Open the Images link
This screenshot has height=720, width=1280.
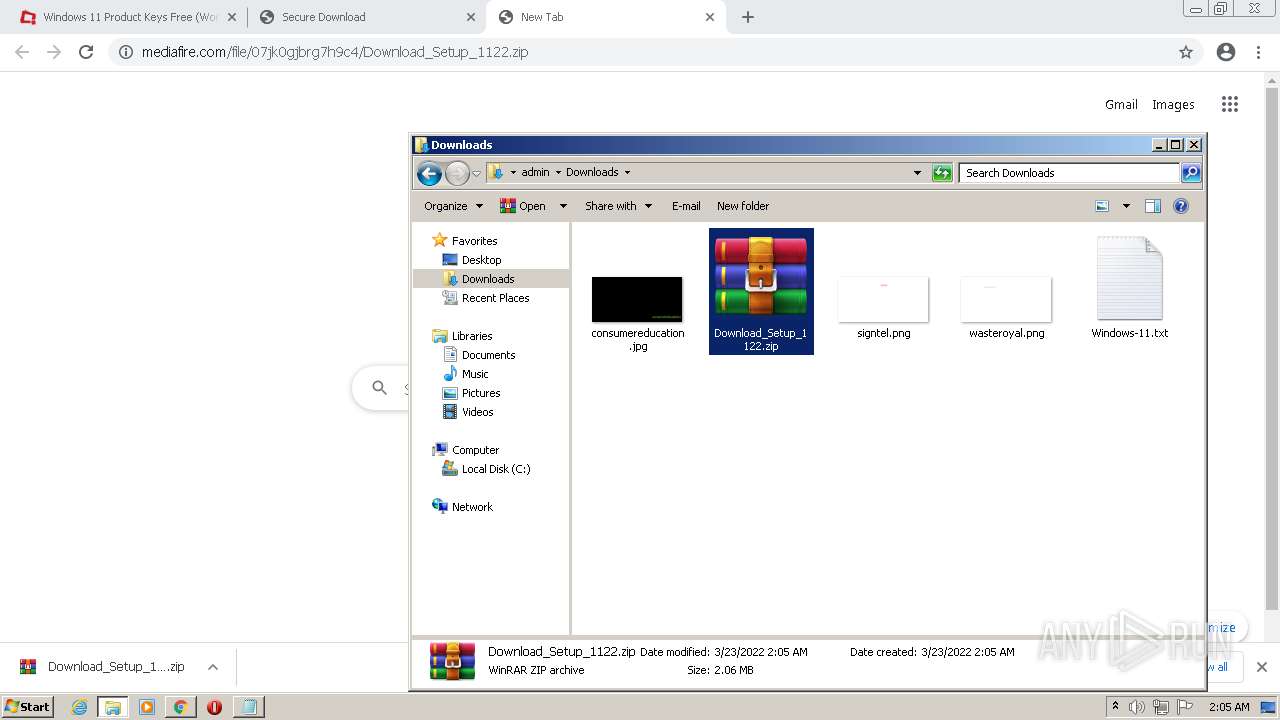(1173, 104)
